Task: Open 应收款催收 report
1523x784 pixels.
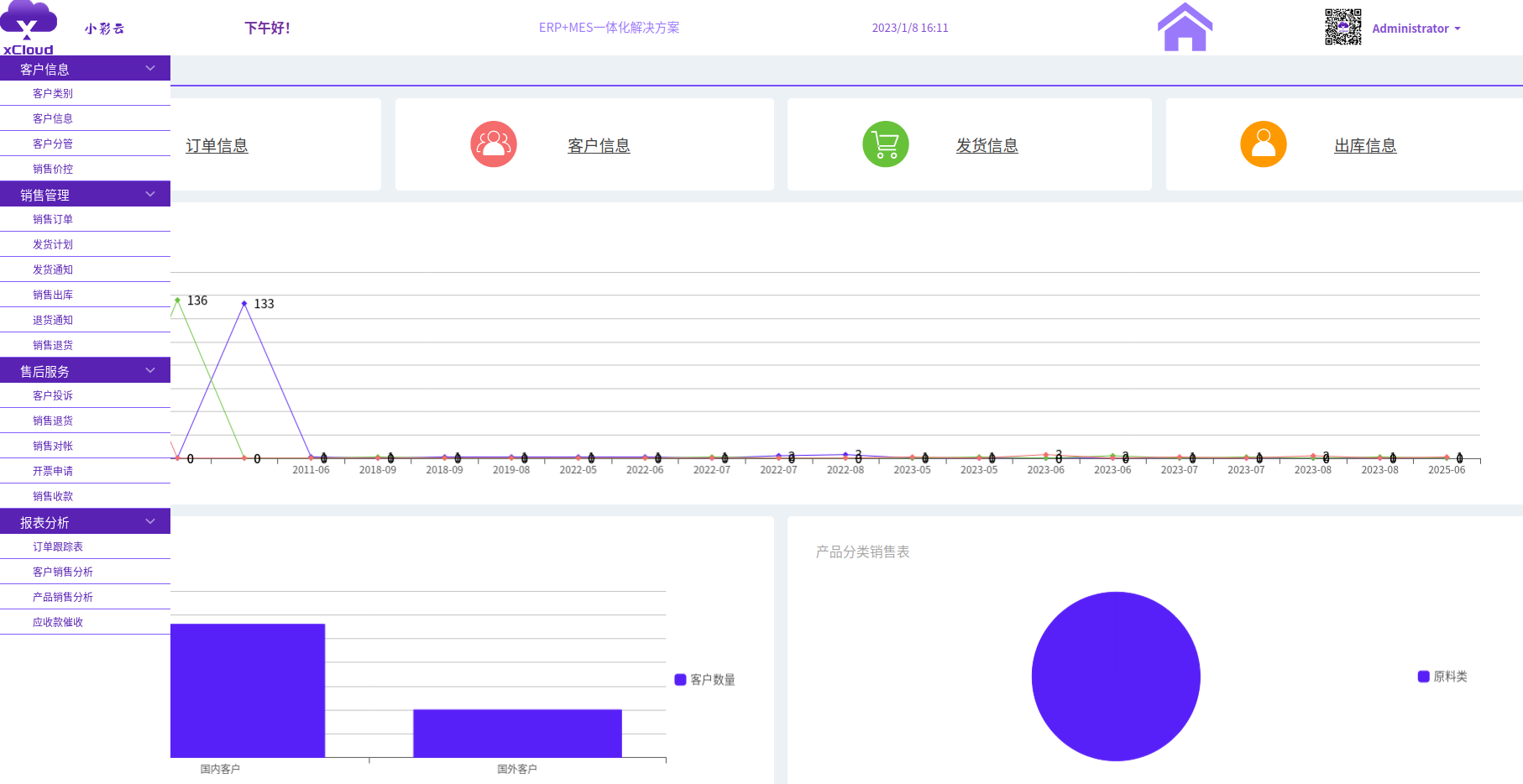Action: (85, 622)
